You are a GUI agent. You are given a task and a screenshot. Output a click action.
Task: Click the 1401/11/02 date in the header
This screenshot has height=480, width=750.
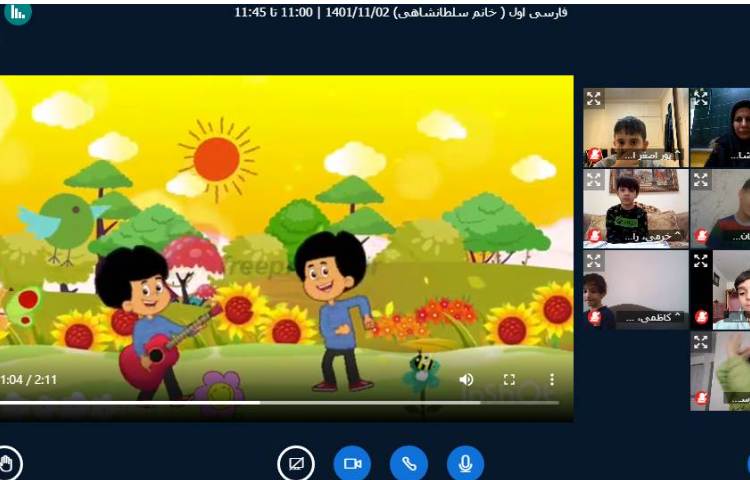[x=357, y=12]
